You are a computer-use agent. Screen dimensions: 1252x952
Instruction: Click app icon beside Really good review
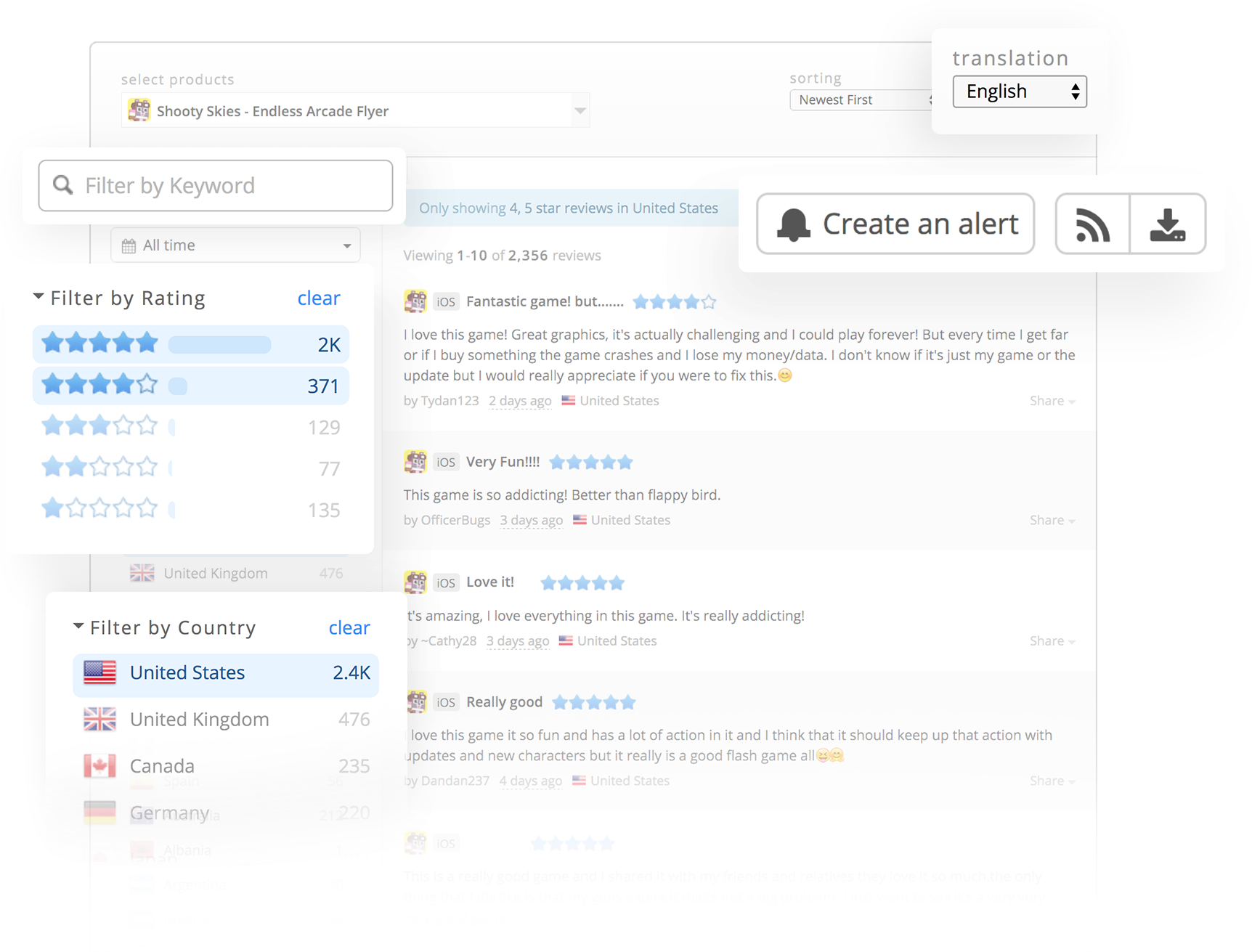tap(416, 701)
